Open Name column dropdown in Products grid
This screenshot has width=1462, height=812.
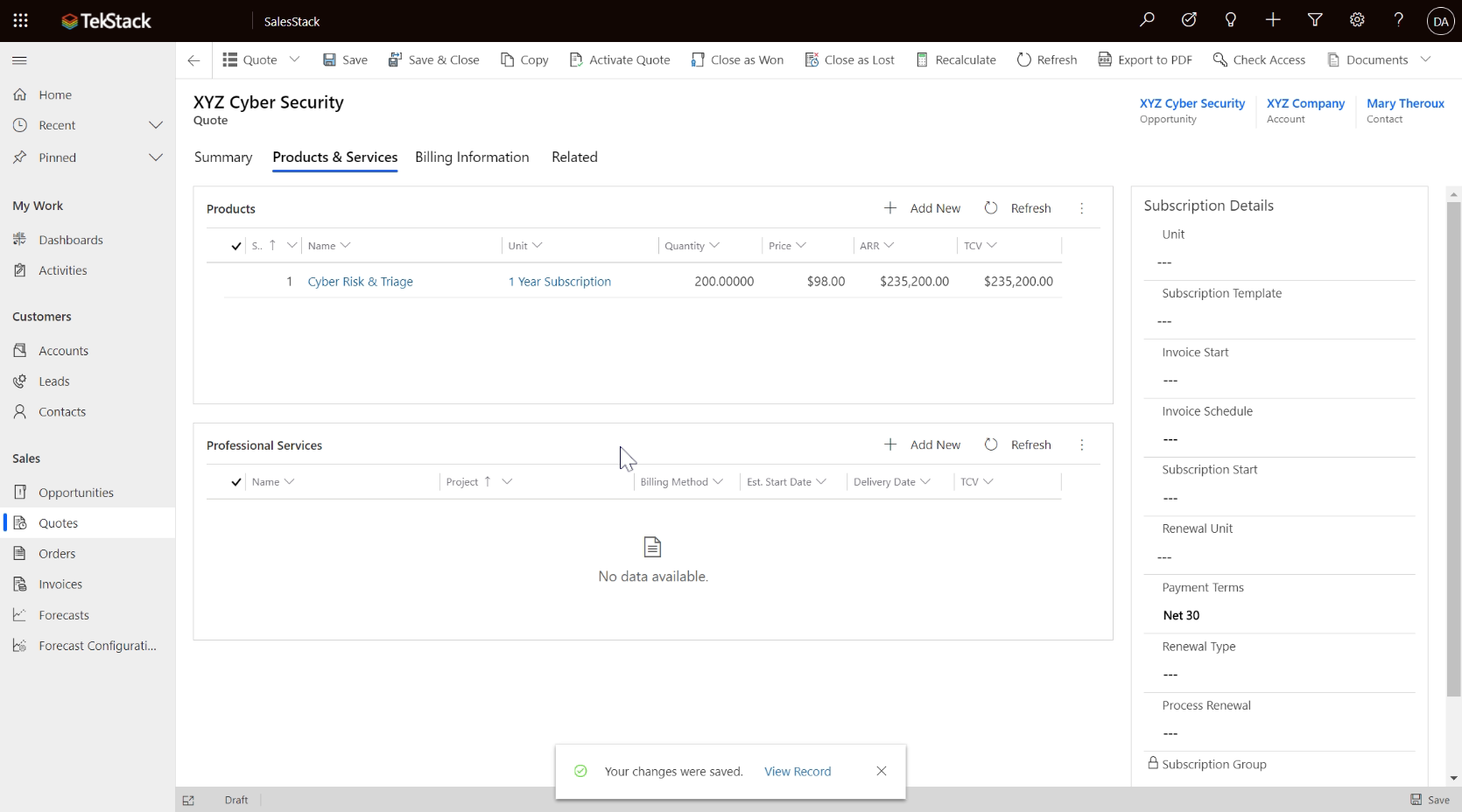coord(345,246)
